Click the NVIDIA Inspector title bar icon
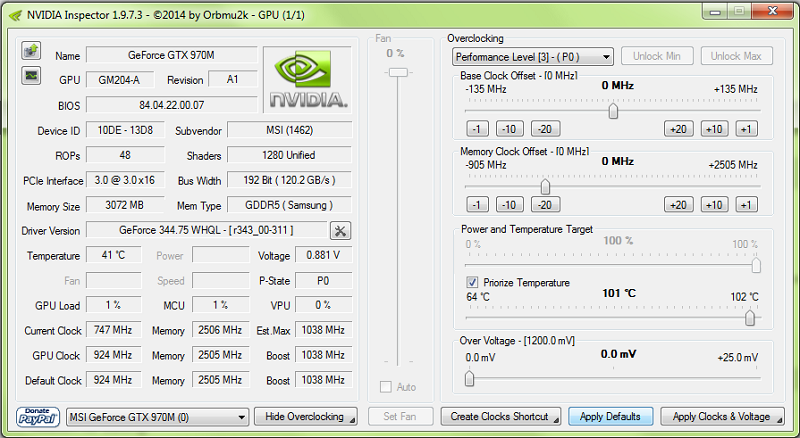The image size is (800, 438). coord(15,15)
